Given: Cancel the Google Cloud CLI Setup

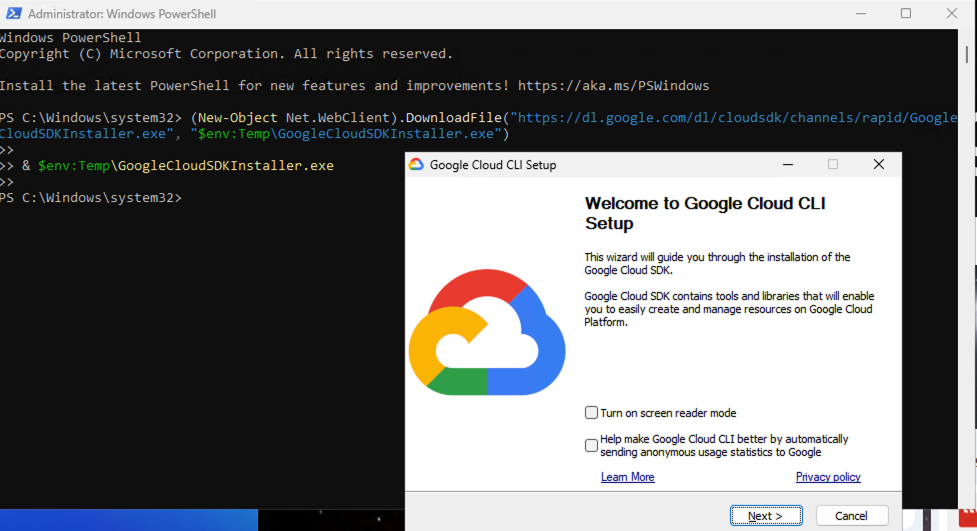Looking at the screenshot, I should pyautogui.click(x=851, y=515).
